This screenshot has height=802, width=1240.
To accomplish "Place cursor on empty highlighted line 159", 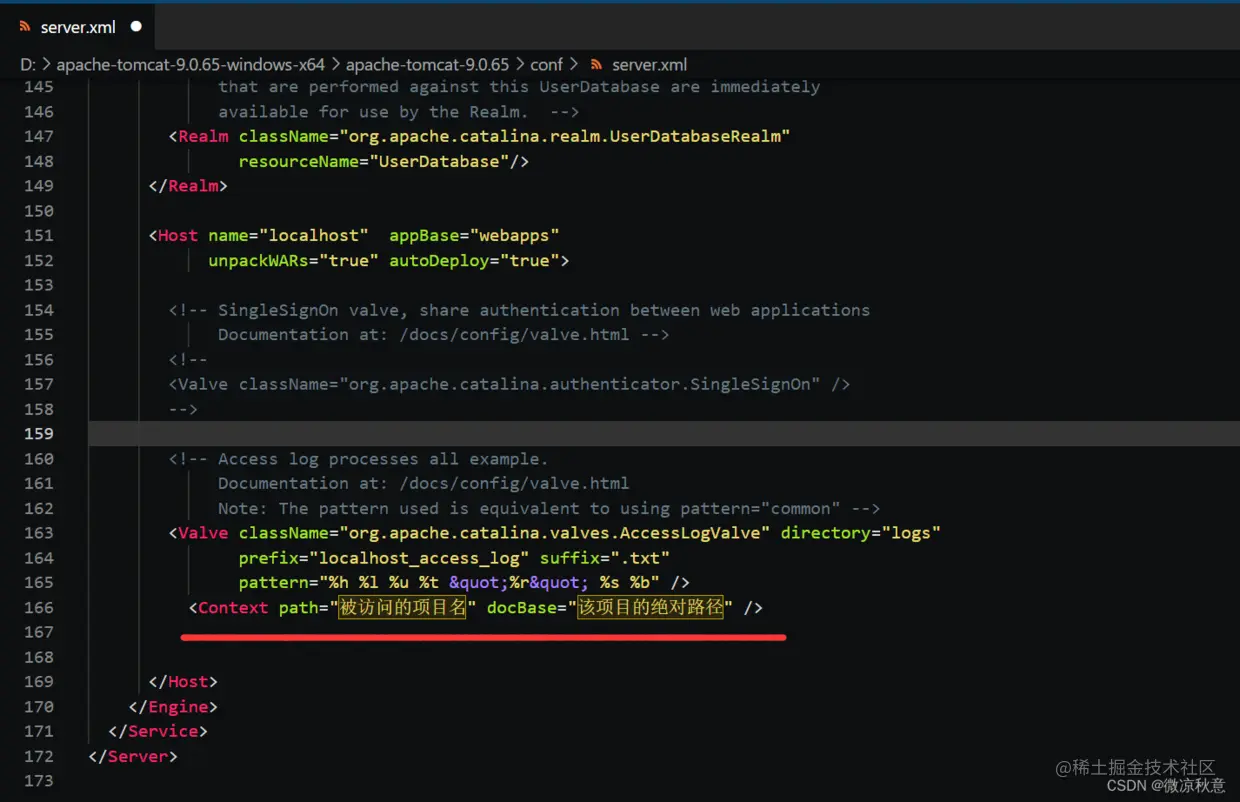I will pos(664,433).
